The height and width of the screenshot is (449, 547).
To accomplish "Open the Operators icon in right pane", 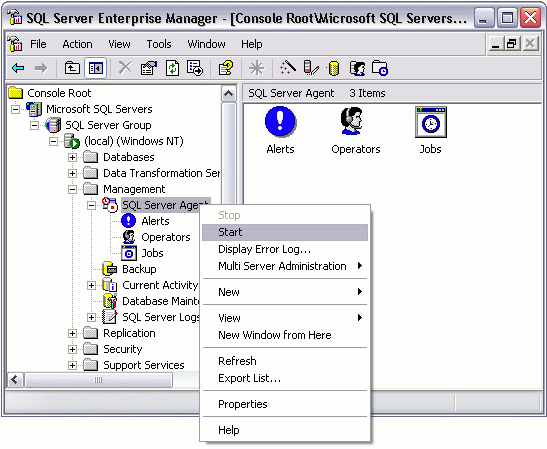I will (x=355, y=130).
